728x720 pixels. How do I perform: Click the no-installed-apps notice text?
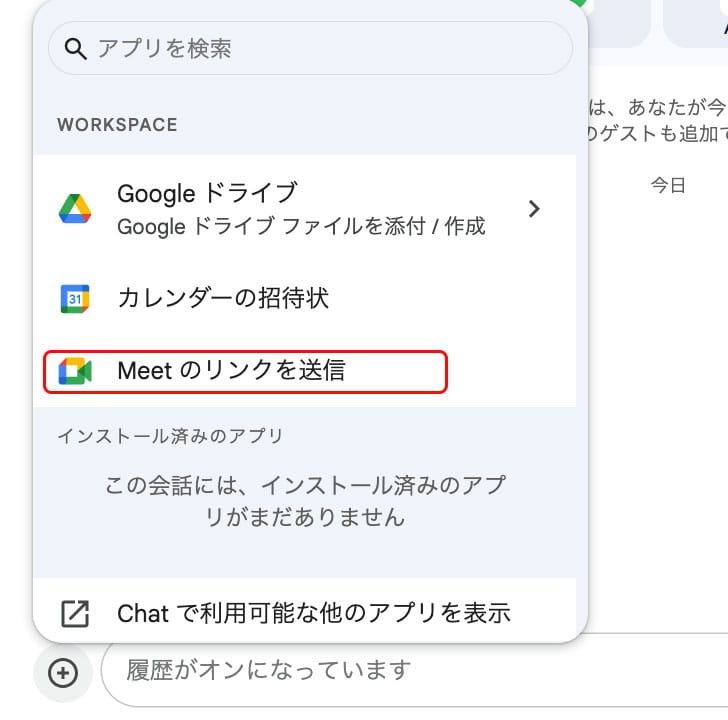point(304,502)
